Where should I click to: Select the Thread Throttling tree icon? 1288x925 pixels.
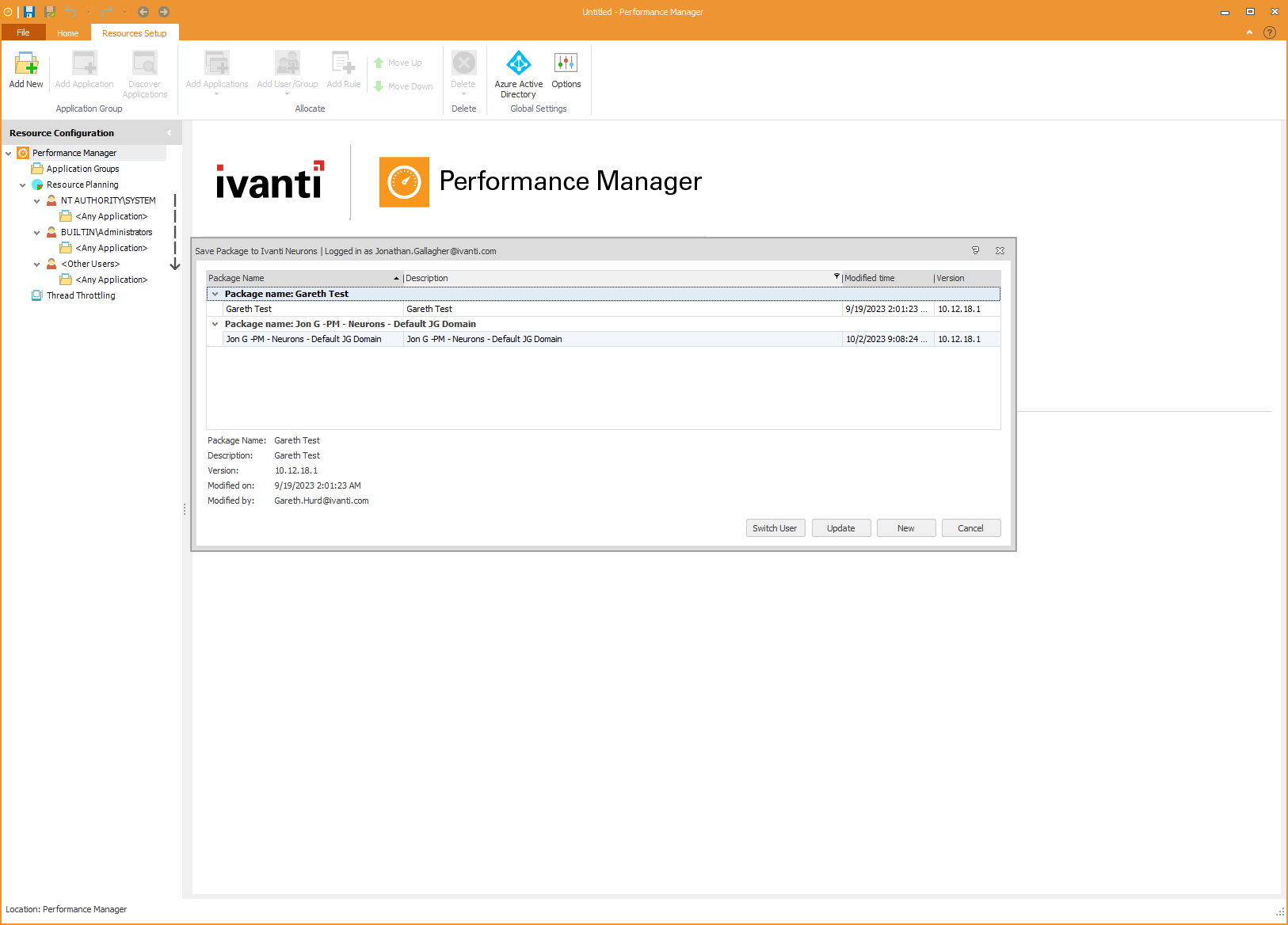click(37, 295)
